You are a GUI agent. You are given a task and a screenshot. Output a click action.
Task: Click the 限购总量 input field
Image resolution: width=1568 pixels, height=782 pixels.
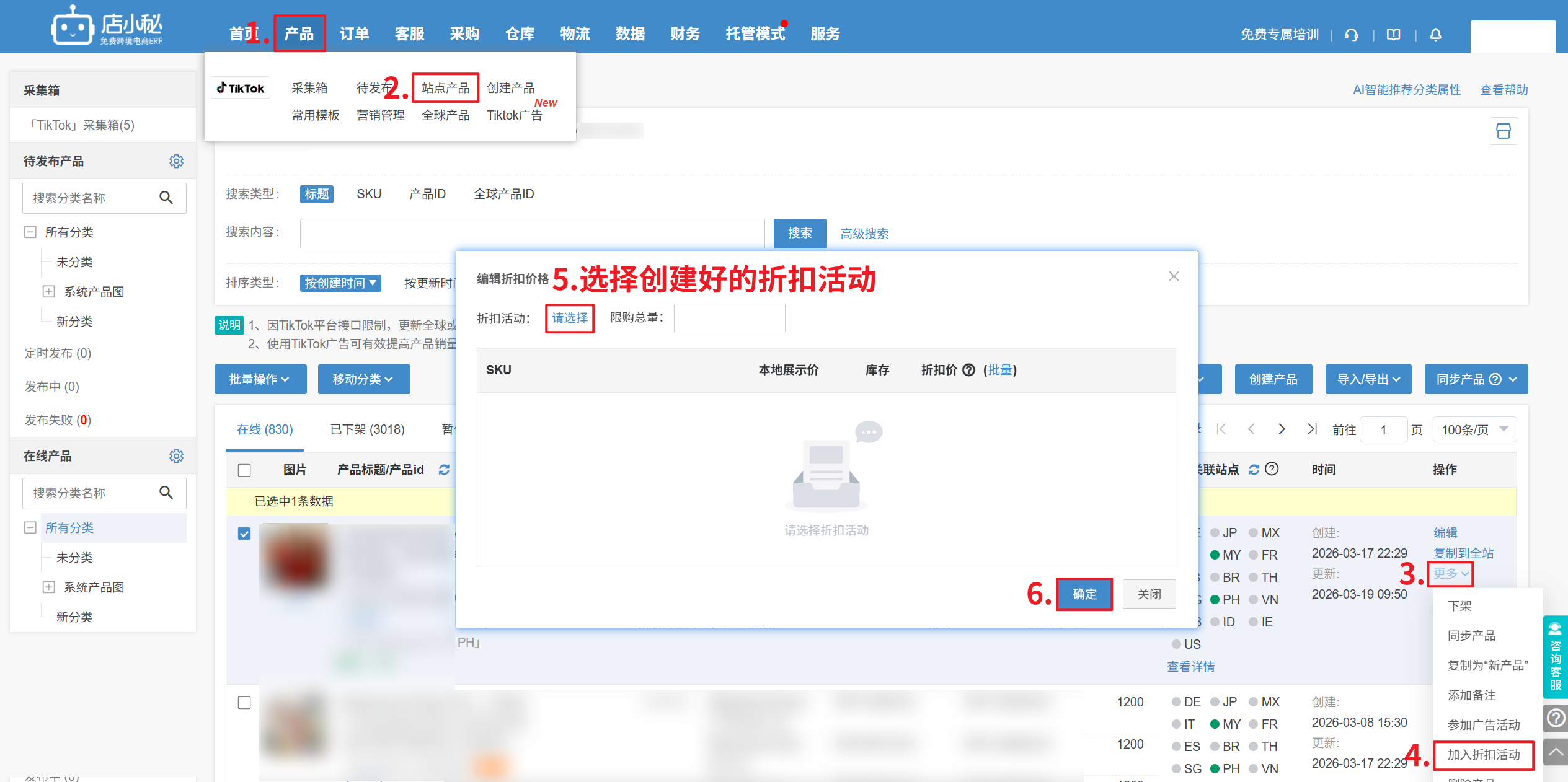point(729,318)
